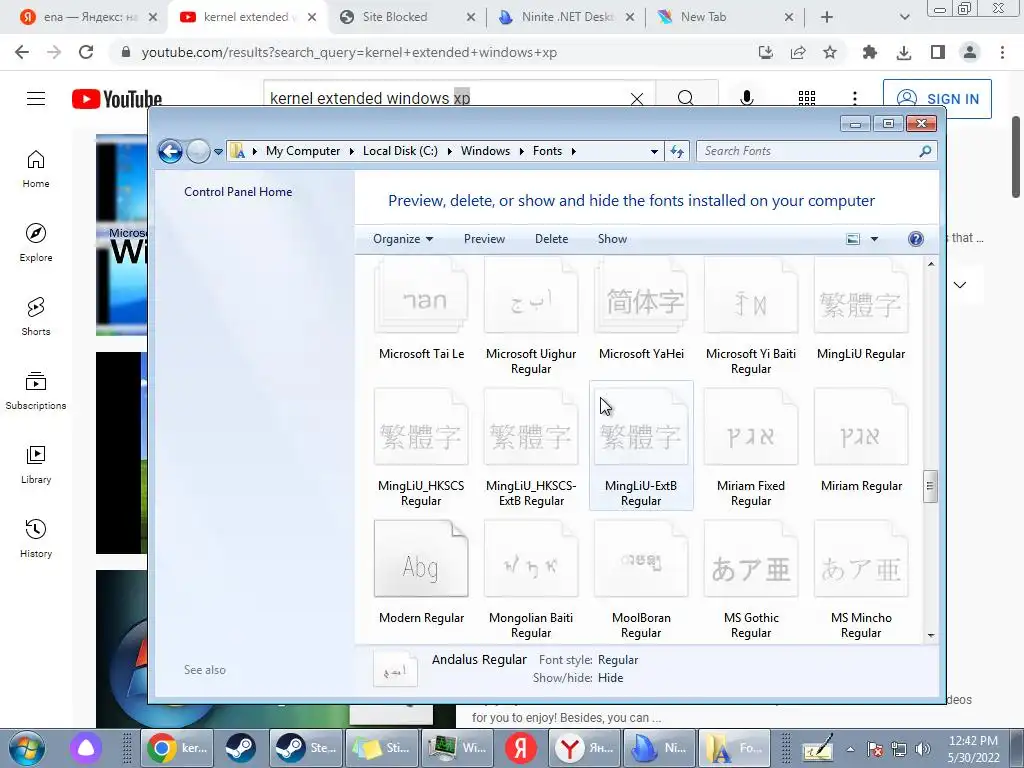Click My Computer in the address breadcrumb

point(303,152)
